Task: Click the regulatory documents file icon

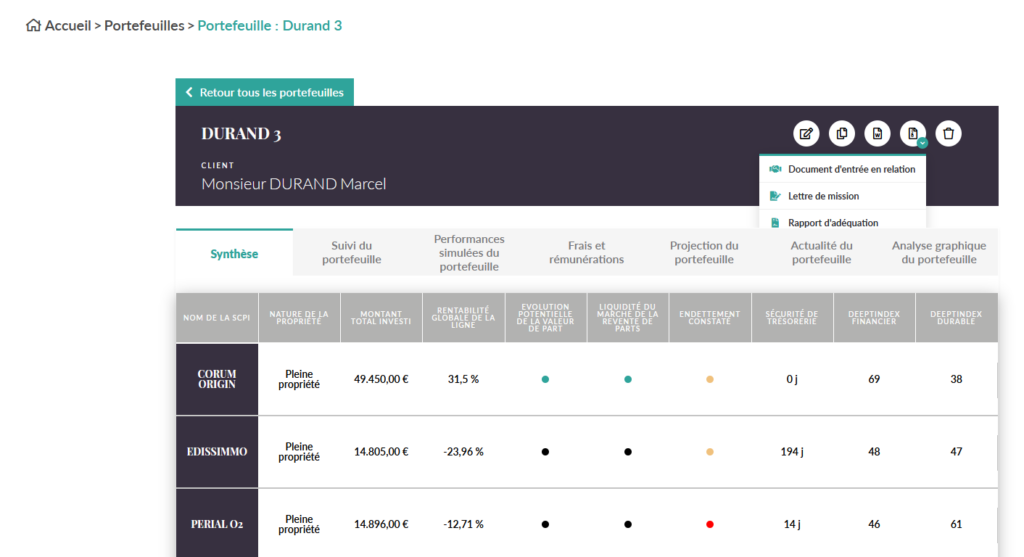Action: (912, 133)
